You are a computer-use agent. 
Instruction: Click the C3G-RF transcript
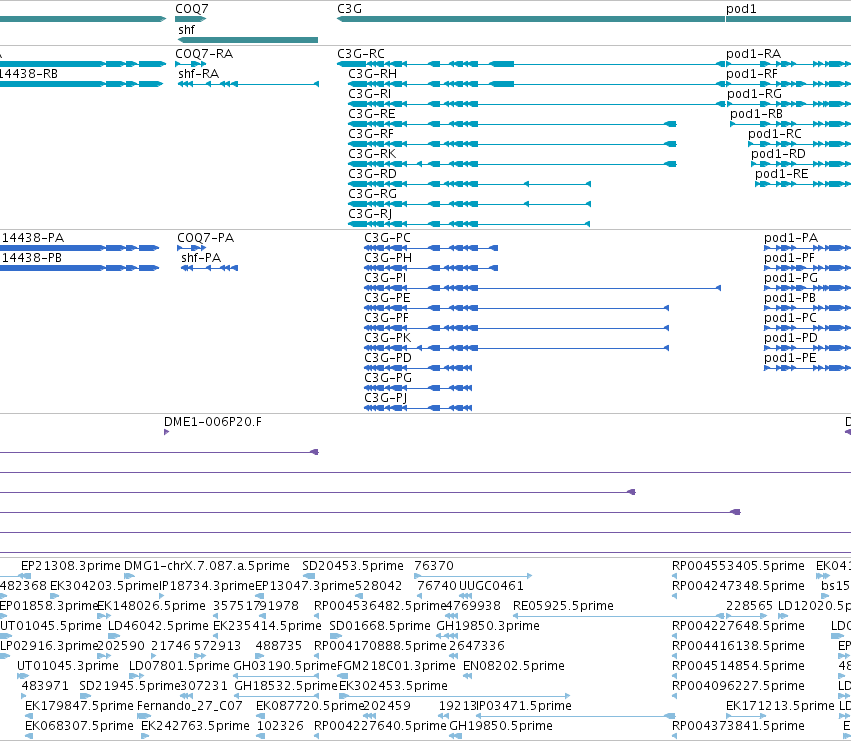[512, 144]
